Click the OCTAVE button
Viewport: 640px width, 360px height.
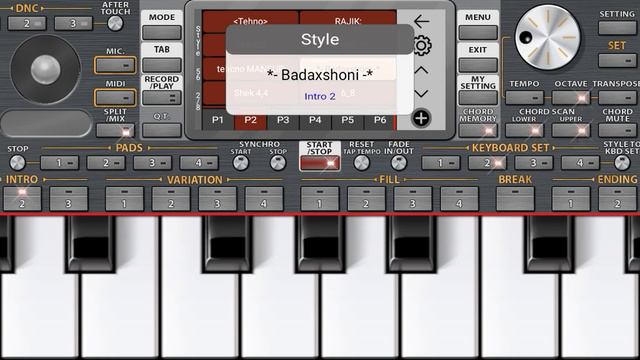[571, 98]
